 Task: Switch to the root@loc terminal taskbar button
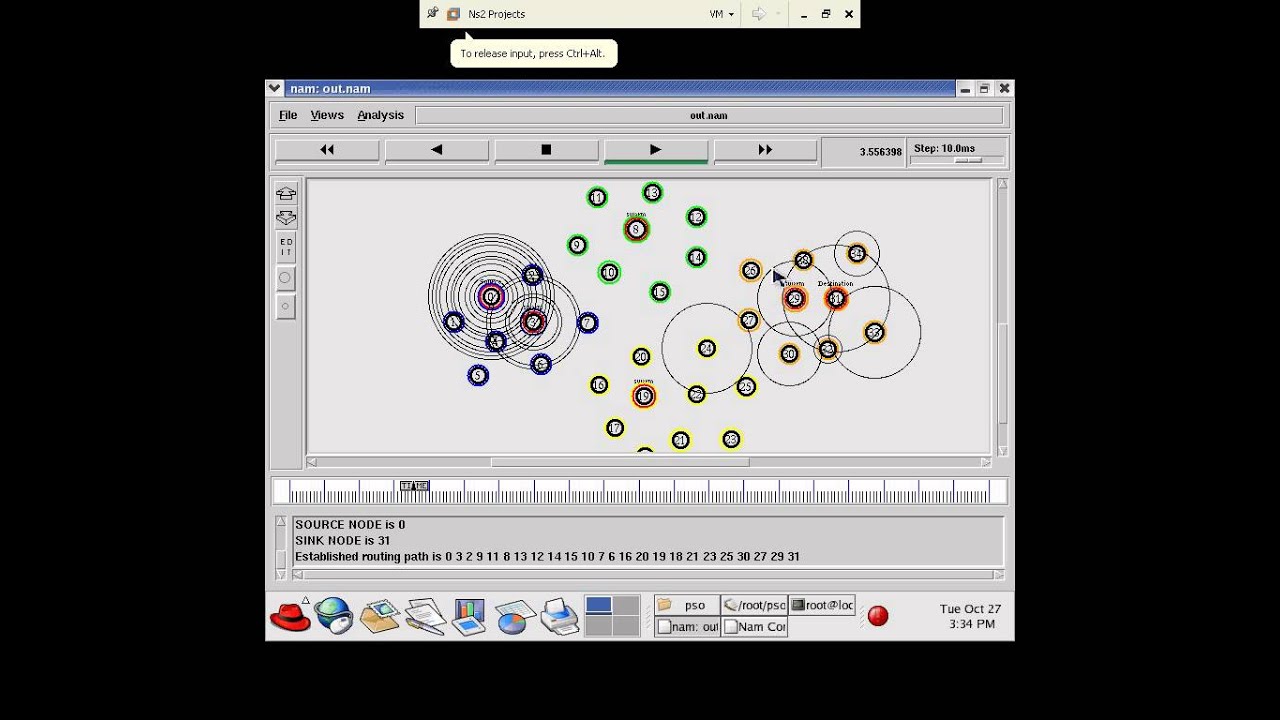[x=822, y=605]
